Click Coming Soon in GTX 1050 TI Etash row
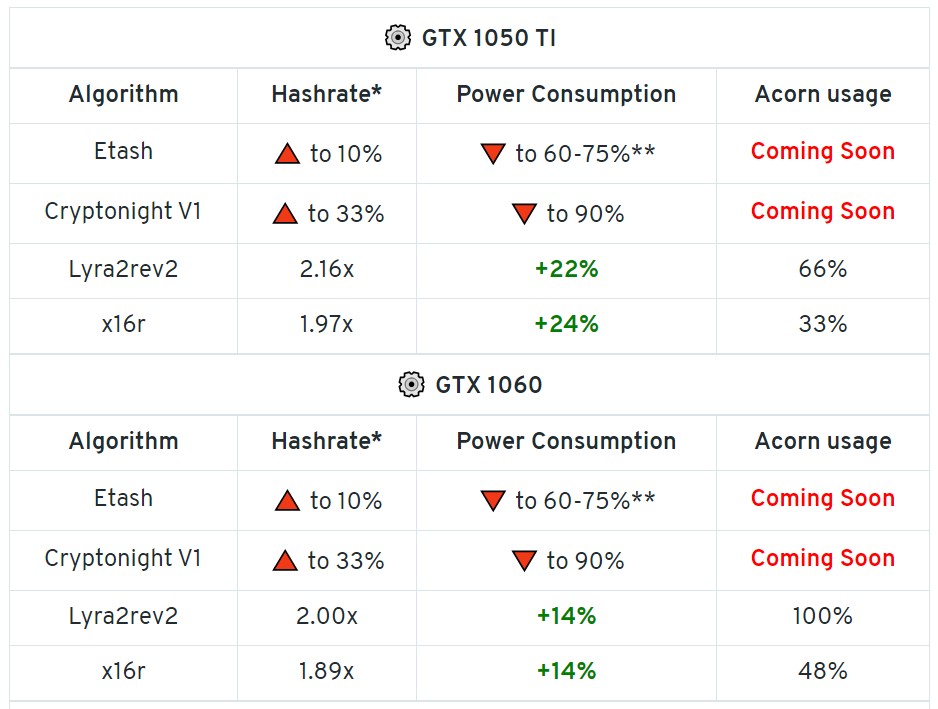 pyautogui.click(x=822, y=152)
